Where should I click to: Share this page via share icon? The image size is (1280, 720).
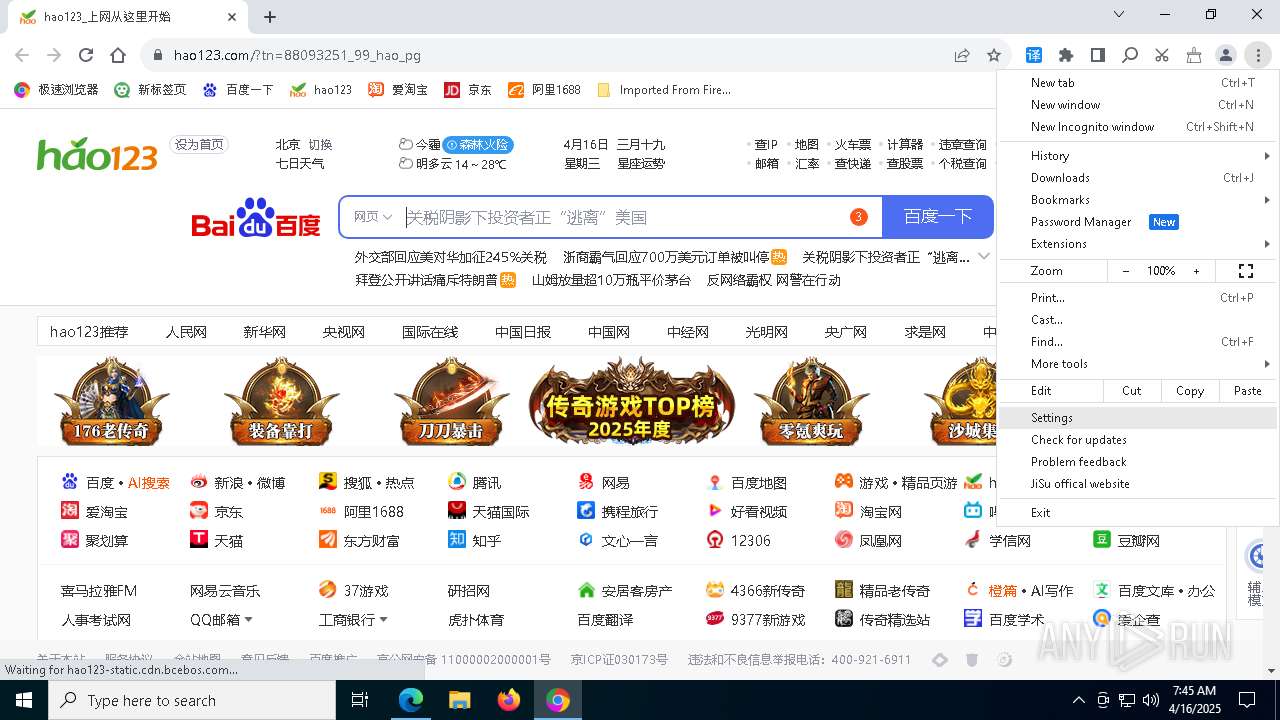961,55
